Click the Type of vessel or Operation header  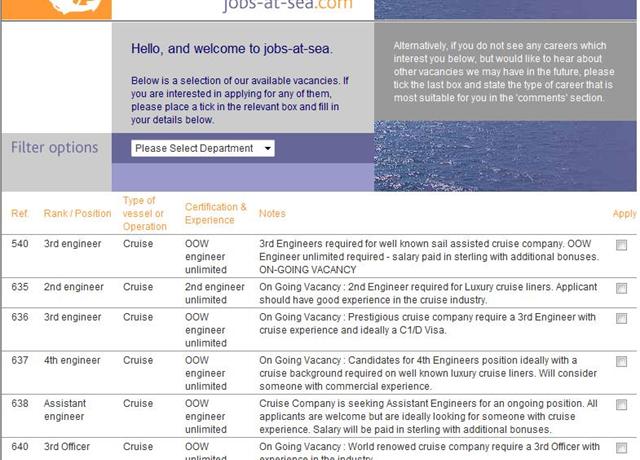click(145, 213)
